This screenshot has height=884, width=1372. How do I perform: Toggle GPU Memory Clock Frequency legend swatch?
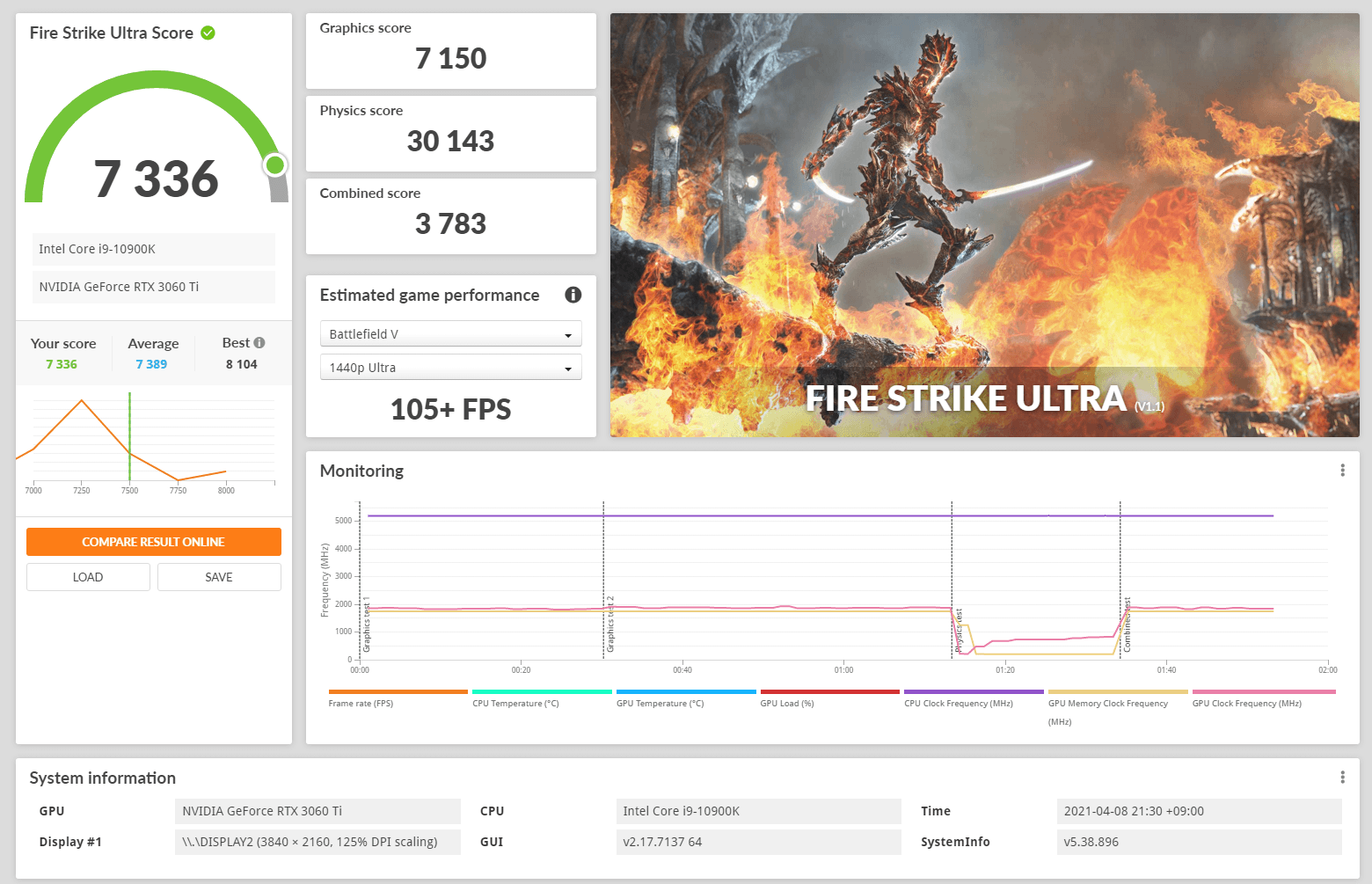click(1118, 692)
